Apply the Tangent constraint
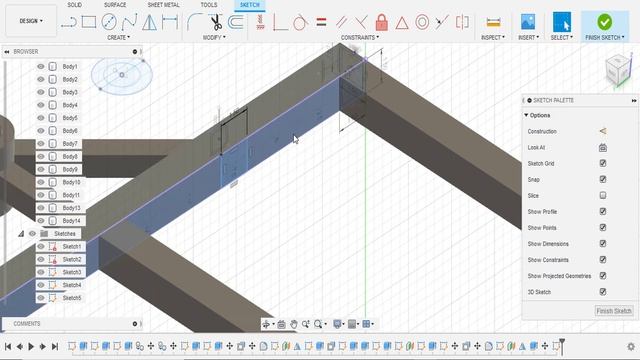 pos(300,22)
